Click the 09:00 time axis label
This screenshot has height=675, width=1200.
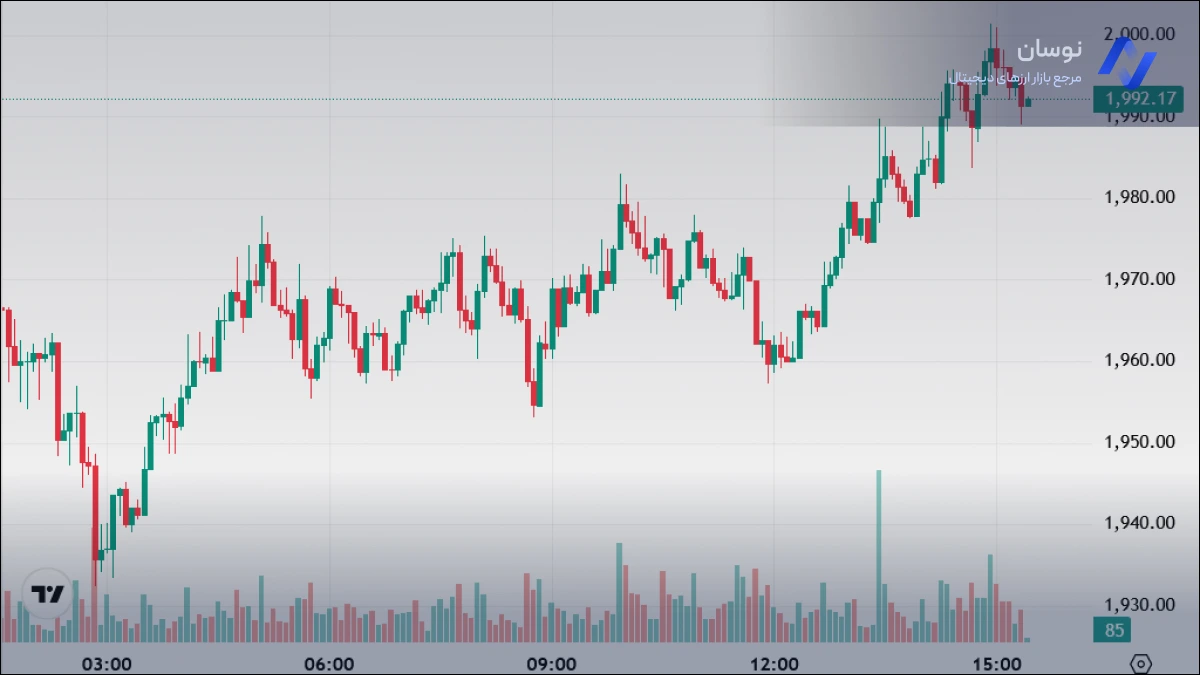pos(551,664)
